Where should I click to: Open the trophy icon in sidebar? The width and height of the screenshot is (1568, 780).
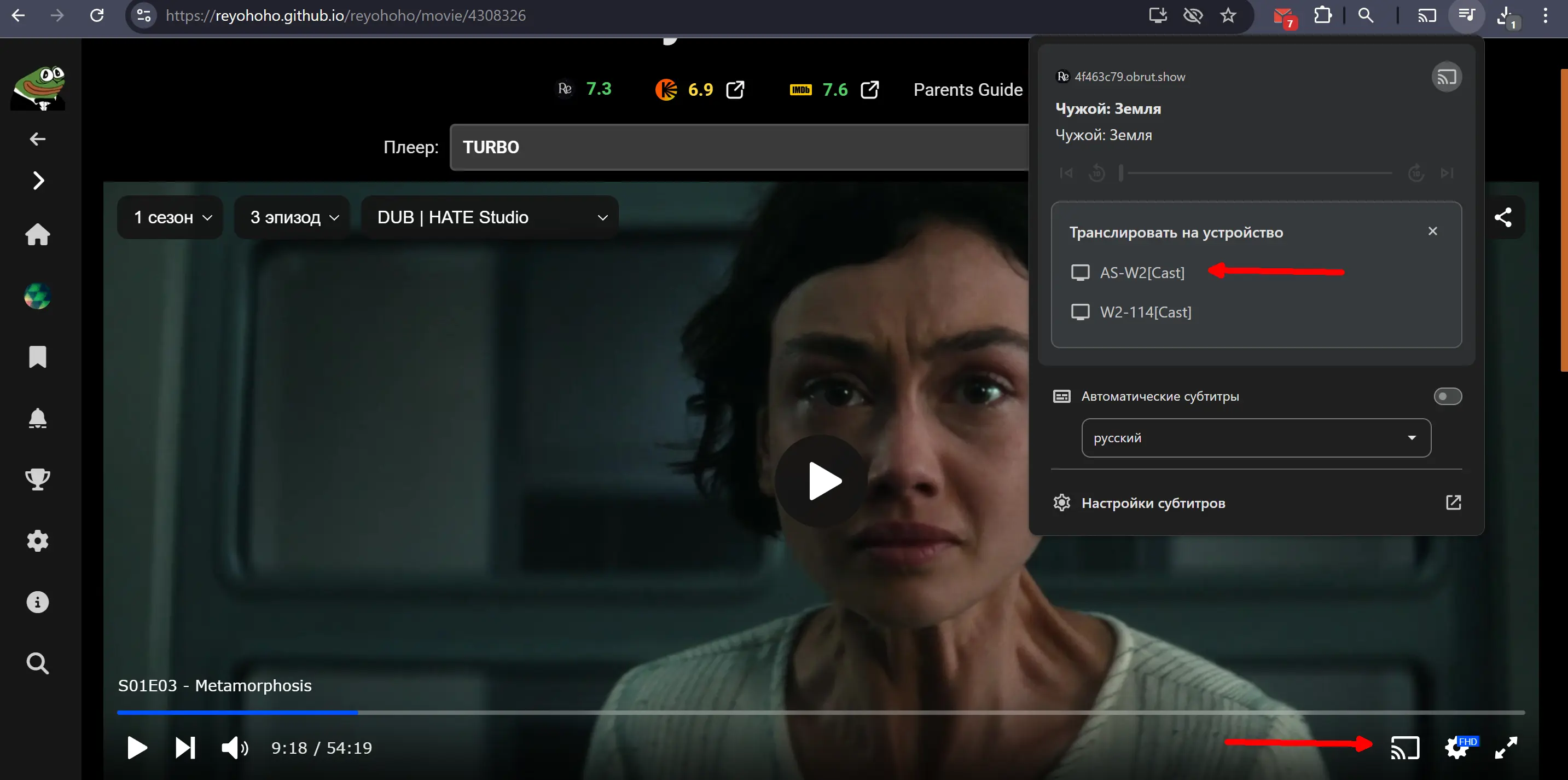point(38,479)
